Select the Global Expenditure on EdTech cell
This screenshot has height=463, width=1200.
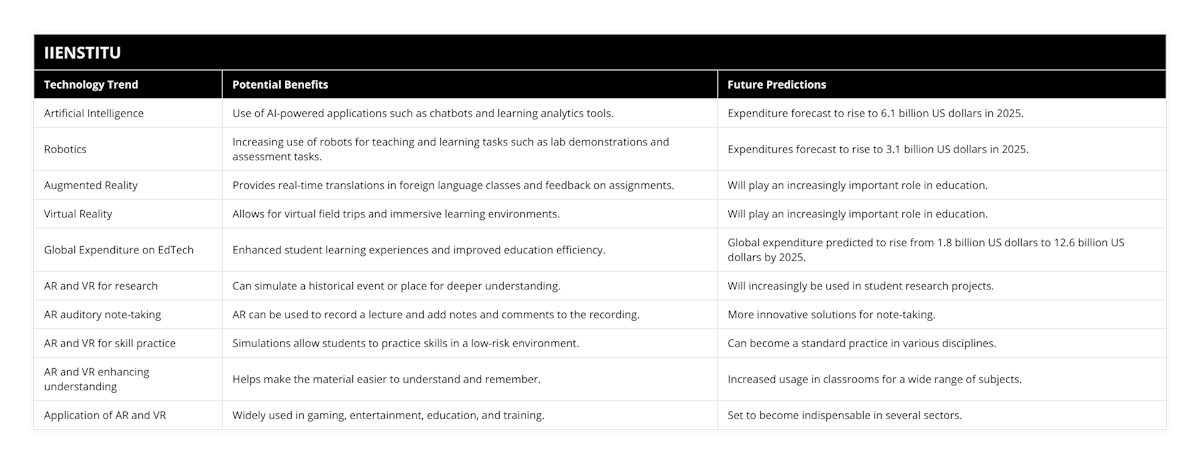119,250
